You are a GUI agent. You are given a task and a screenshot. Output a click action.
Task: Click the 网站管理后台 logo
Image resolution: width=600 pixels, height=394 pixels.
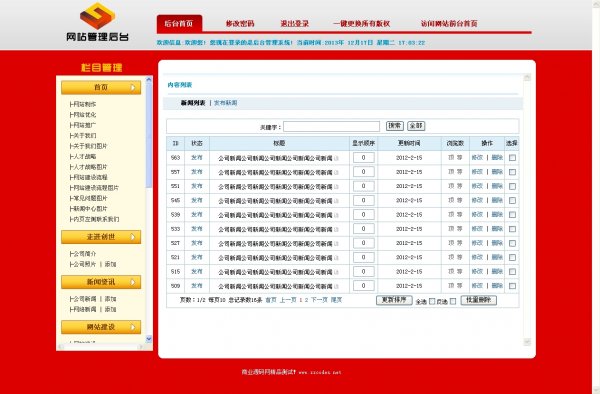97,22
